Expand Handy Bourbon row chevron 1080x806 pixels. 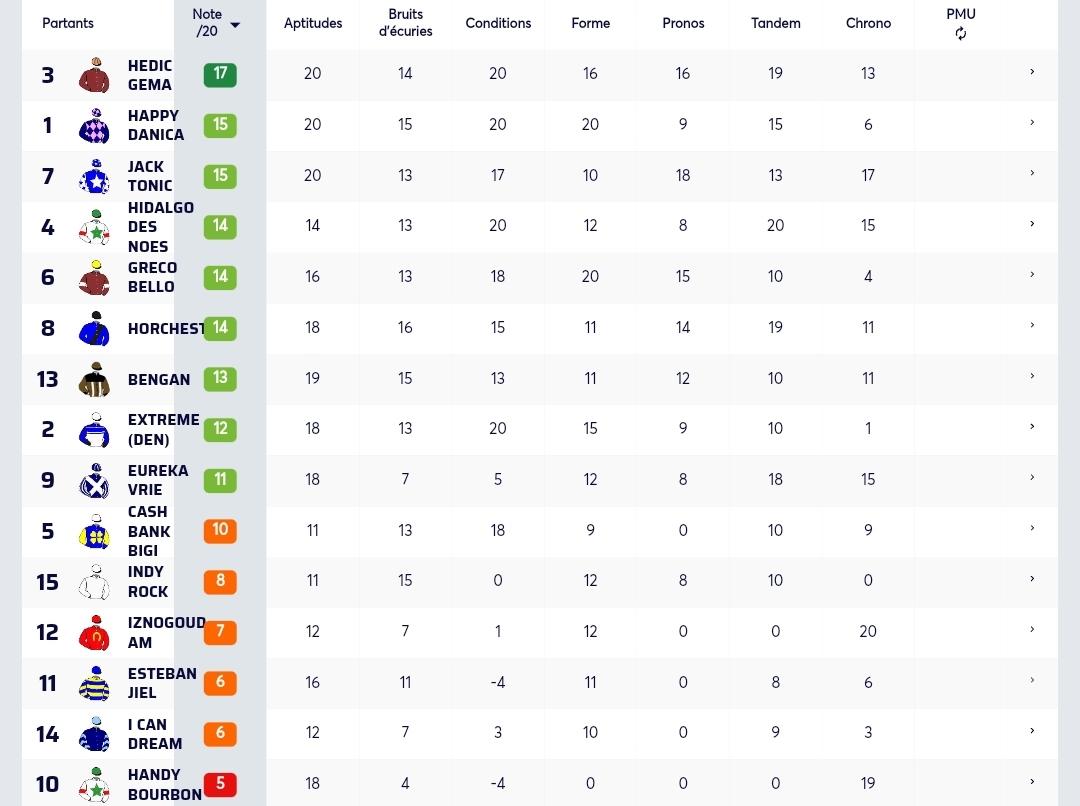pos(1032,781)
